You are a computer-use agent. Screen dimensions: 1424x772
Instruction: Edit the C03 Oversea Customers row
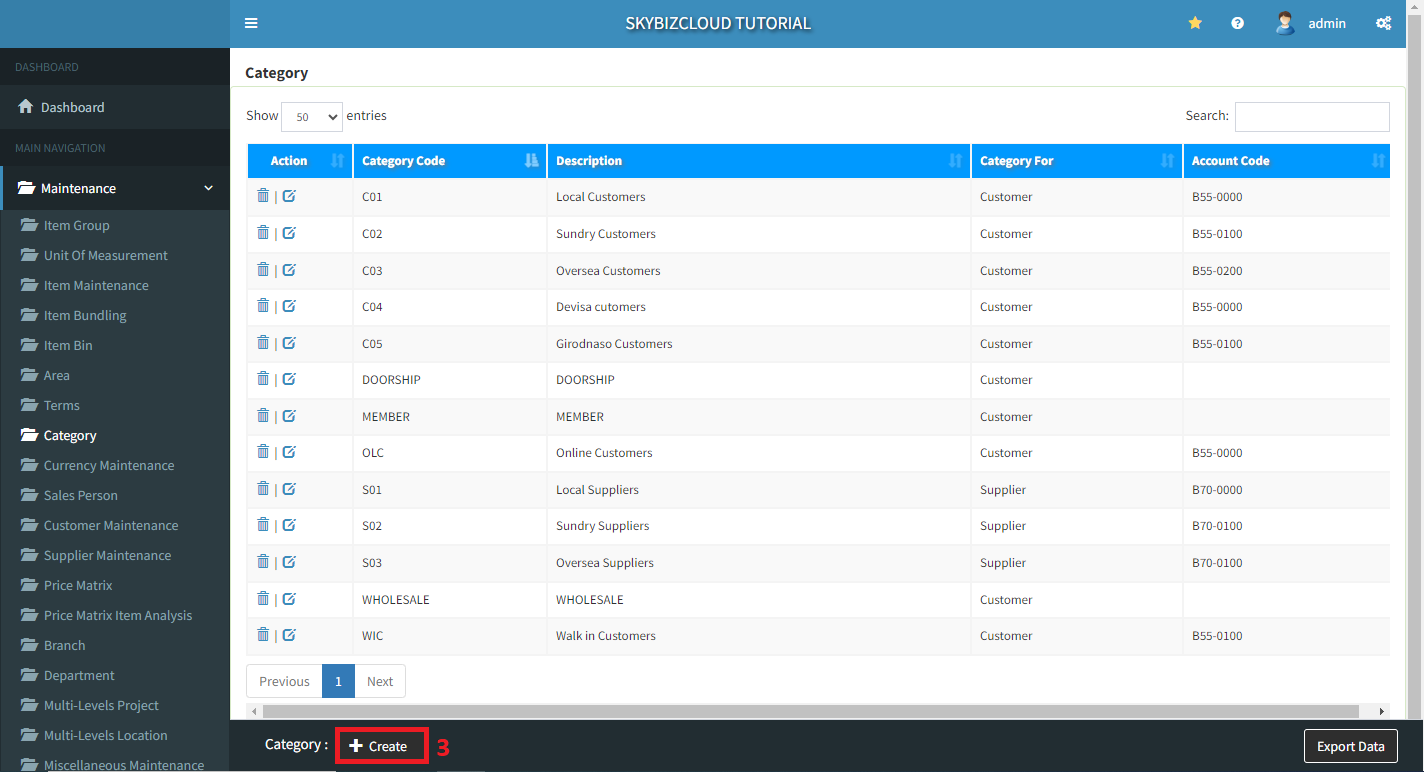click(289, 270)
